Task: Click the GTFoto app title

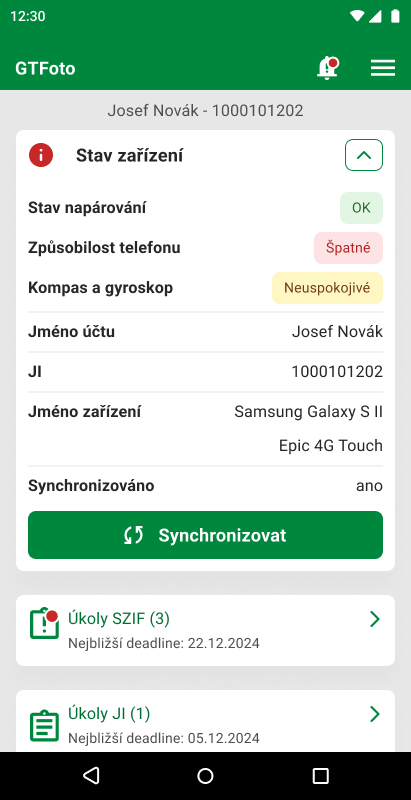Action: click(45, 68)
